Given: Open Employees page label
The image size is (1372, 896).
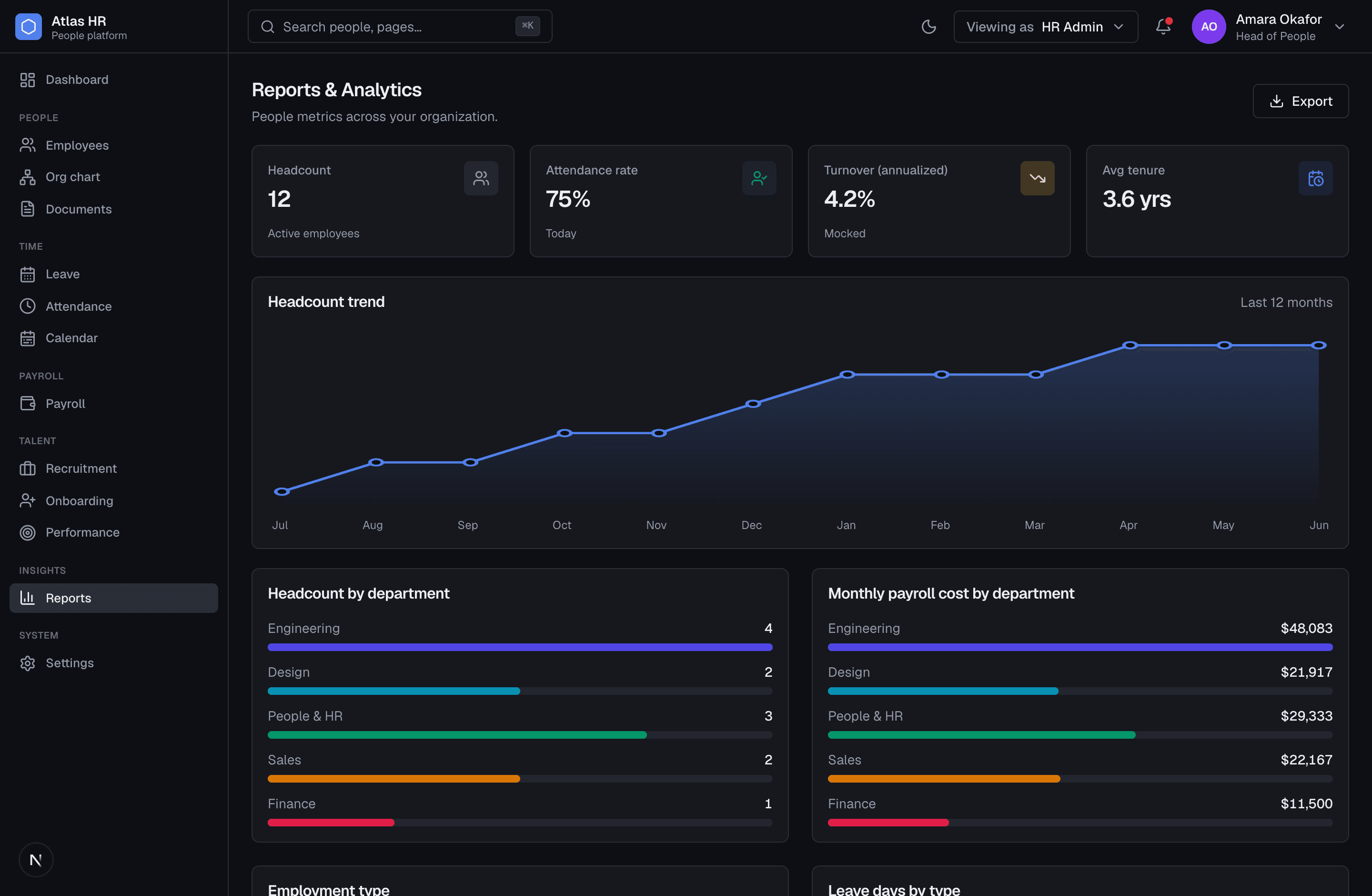Looking at the screenshot, I should coord(77,145).
